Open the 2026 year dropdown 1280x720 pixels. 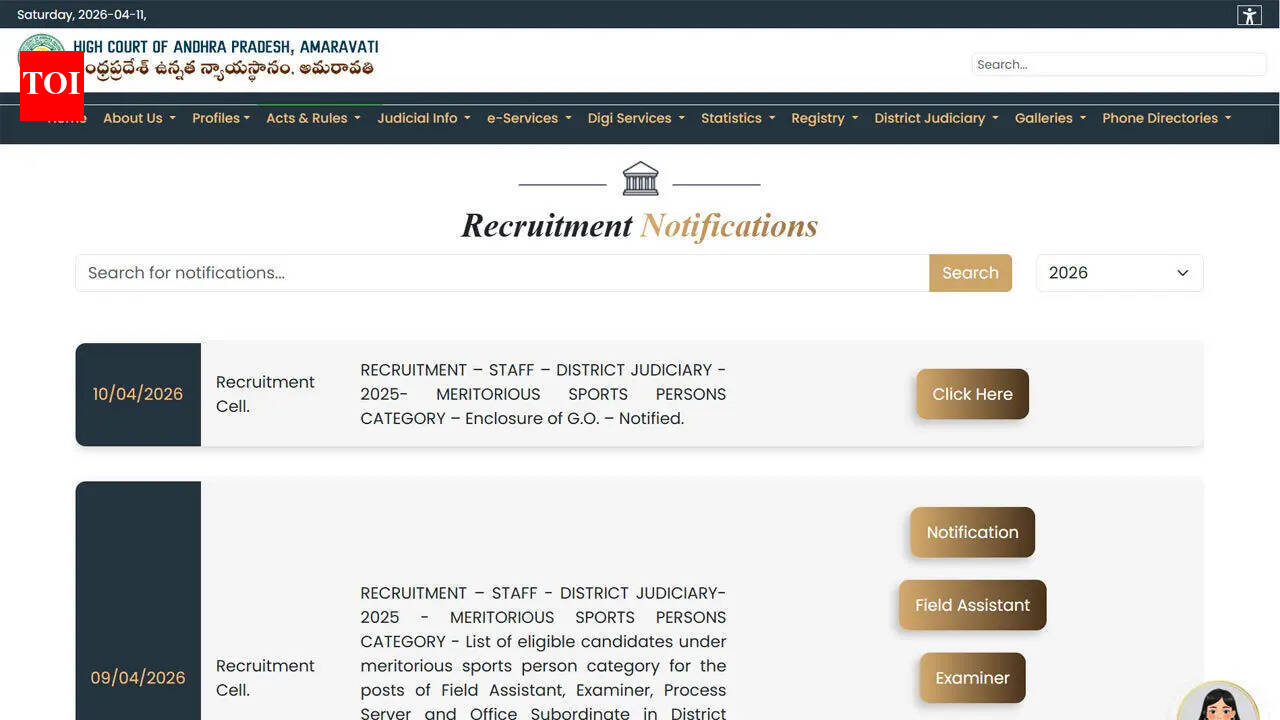point(1119,272)
